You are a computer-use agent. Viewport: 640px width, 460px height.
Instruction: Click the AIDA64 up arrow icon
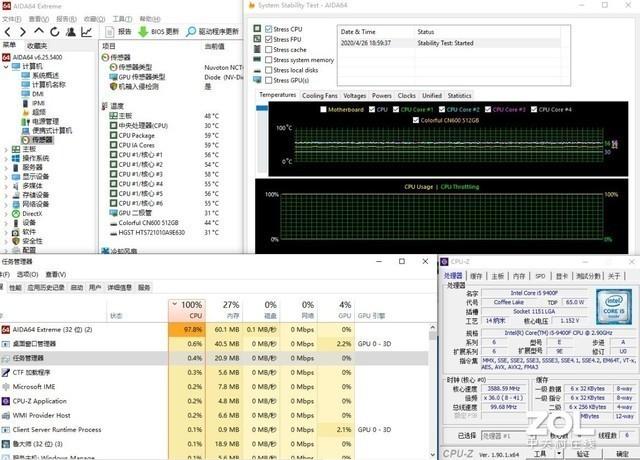coord(39,31)
